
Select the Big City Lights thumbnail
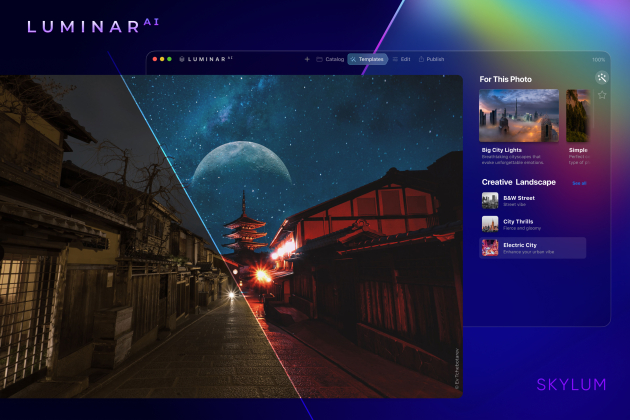[x=519, y=116]
